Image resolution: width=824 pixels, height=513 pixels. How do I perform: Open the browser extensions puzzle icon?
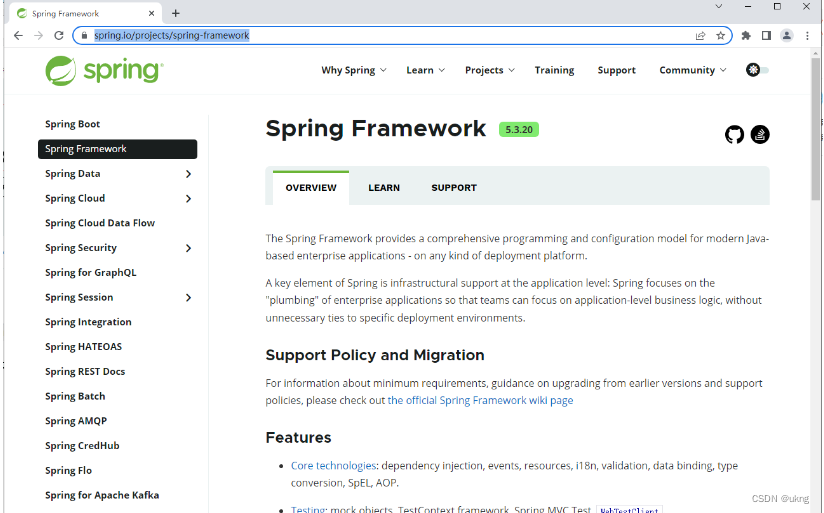[746, 35]
